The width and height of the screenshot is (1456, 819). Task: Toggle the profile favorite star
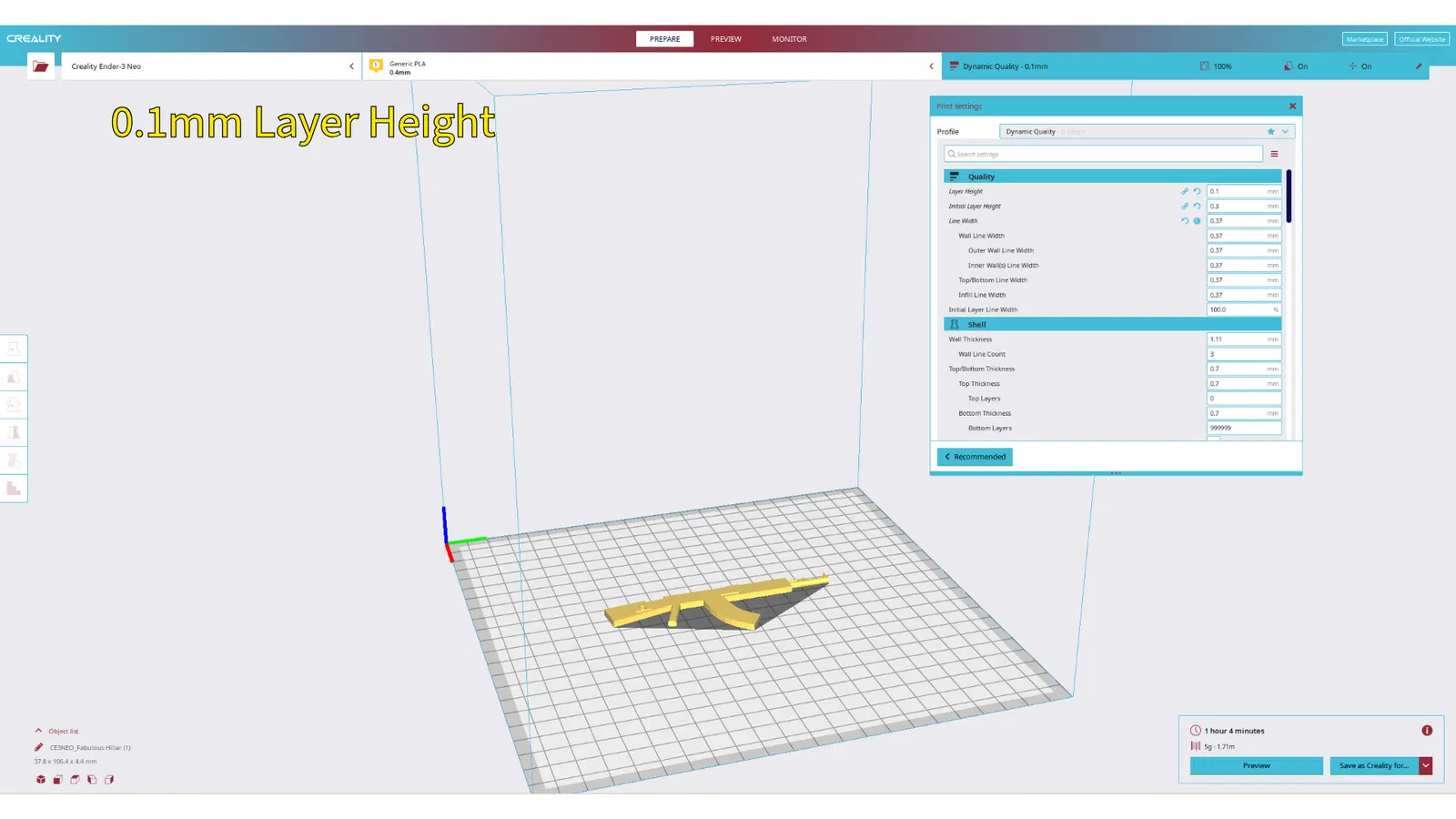pos(1271,131)
